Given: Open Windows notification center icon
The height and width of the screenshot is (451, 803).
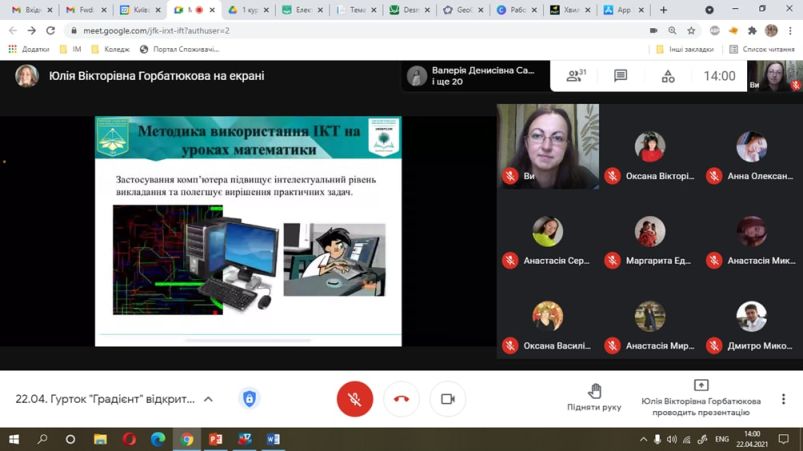Looking at the screenshot, I should (x=784, y=439).
